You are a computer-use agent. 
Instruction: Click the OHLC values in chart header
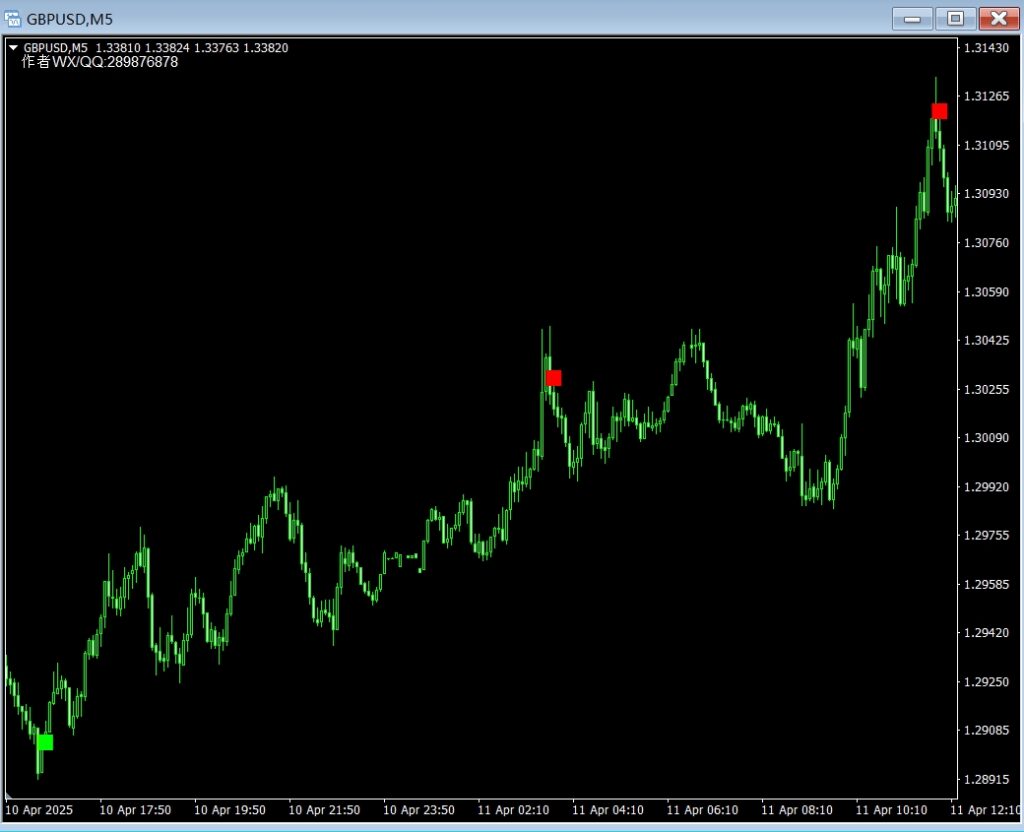tap(192, 47)
